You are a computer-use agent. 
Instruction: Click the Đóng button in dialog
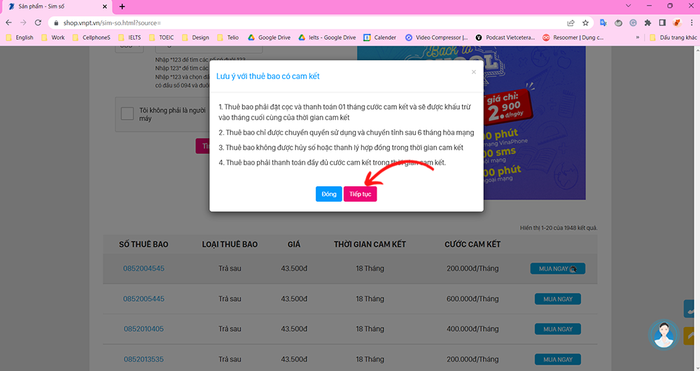[x=329, y=194]
